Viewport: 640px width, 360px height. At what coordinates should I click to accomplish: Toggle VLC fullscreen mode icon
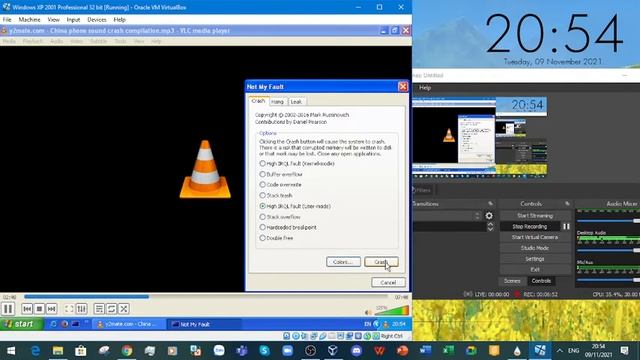(69, 309)
